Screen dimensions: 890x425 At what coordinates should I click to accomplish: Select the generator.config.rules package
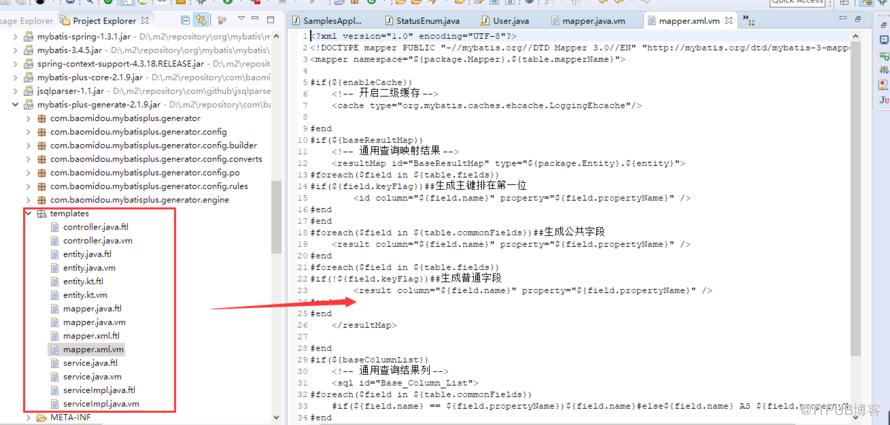coord(149,186)
